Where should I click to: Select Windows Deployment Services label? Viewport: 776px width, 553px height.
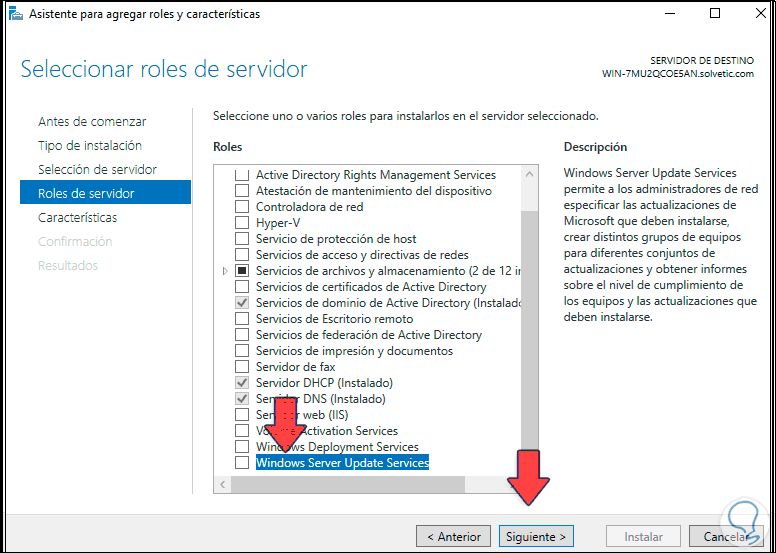click(x=337, y=447)
